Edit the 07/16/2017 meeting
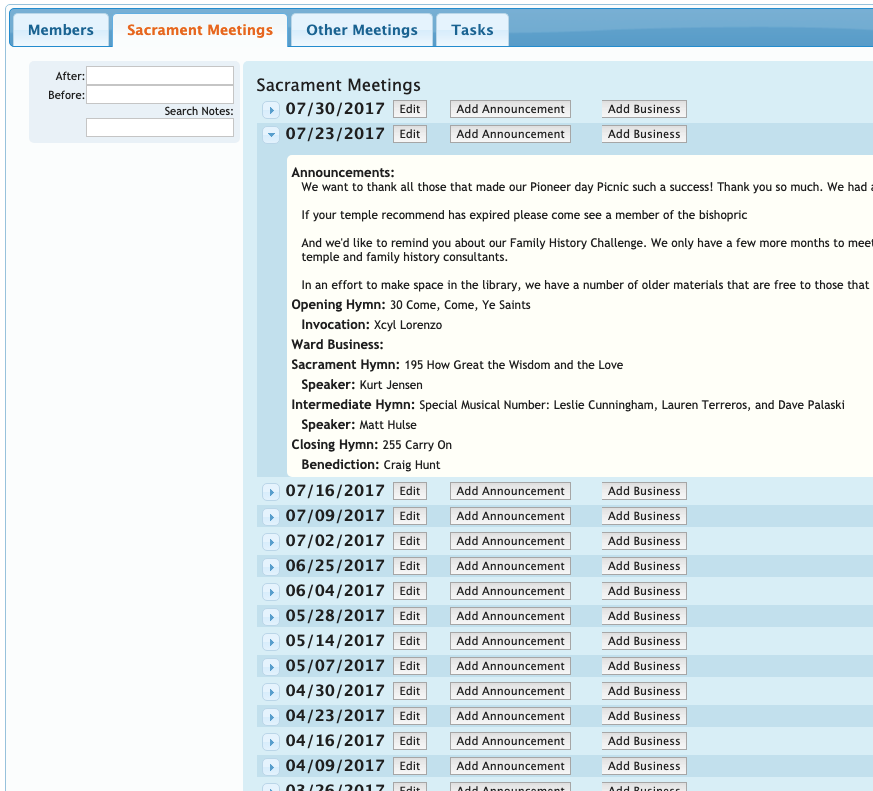 pyautogui.click(x=410, y=491)
